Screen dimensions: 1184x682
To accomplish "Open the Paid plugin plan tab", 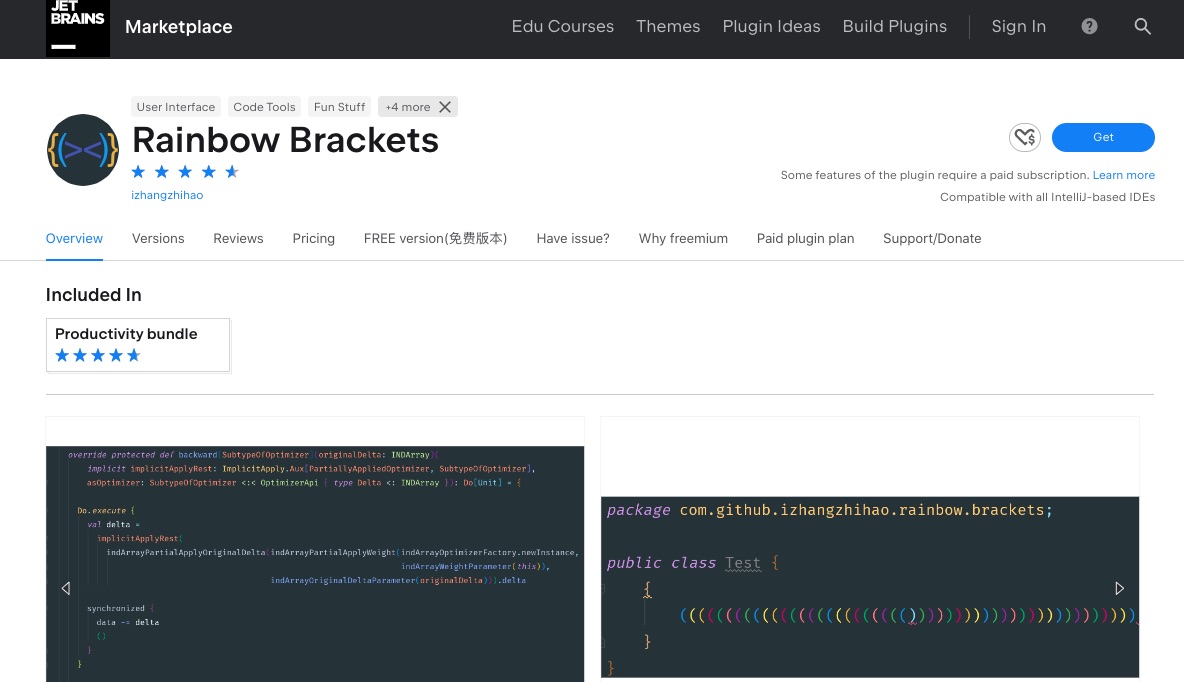I will (805, 239).
